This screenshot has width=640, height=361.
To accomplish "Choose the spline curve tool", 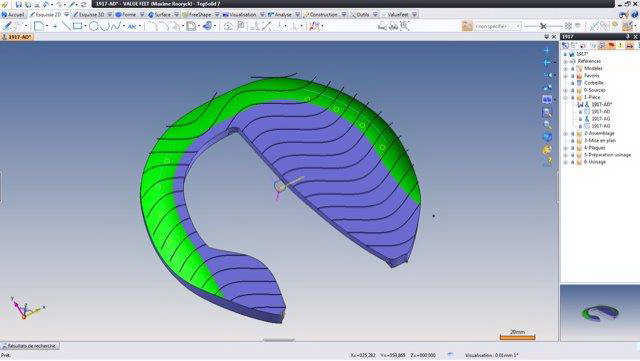I will click(x=116, y=26).
